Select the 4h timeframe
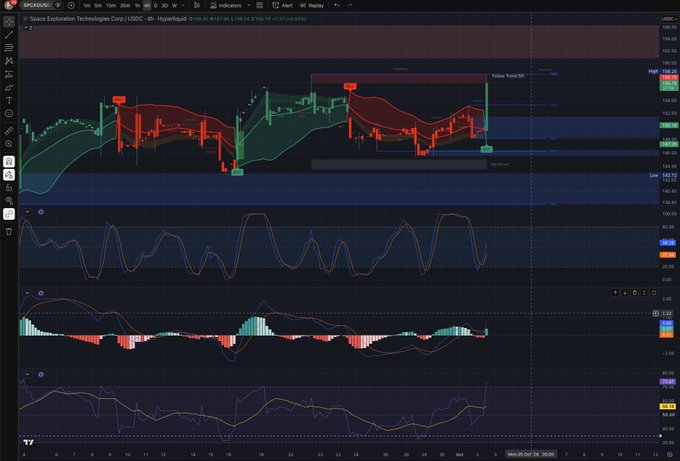Screen dimensions: 680x461 (147, 6)
